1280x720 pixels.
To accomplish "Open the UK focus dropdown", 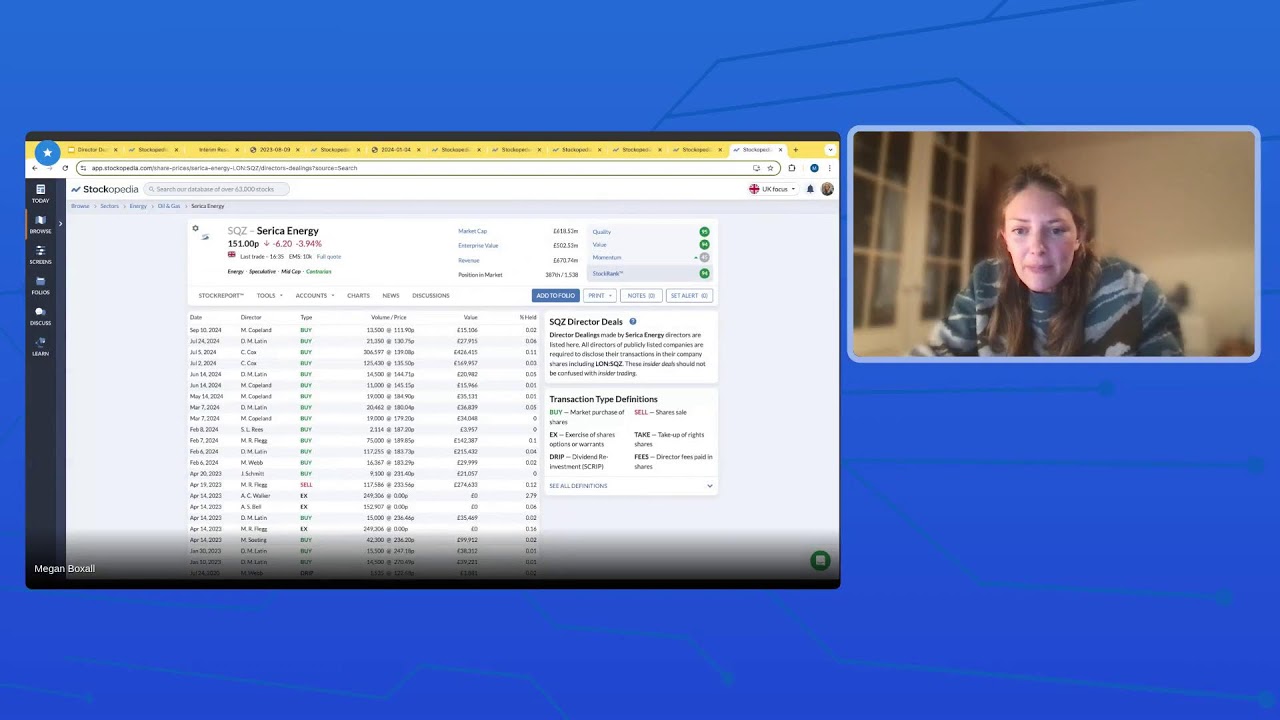I will [x=772, y=189].
